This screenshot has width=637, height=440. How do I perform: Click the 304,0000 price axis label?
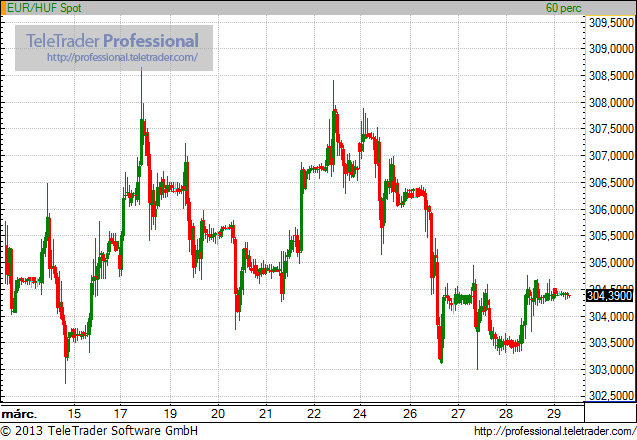pos(611,316)
